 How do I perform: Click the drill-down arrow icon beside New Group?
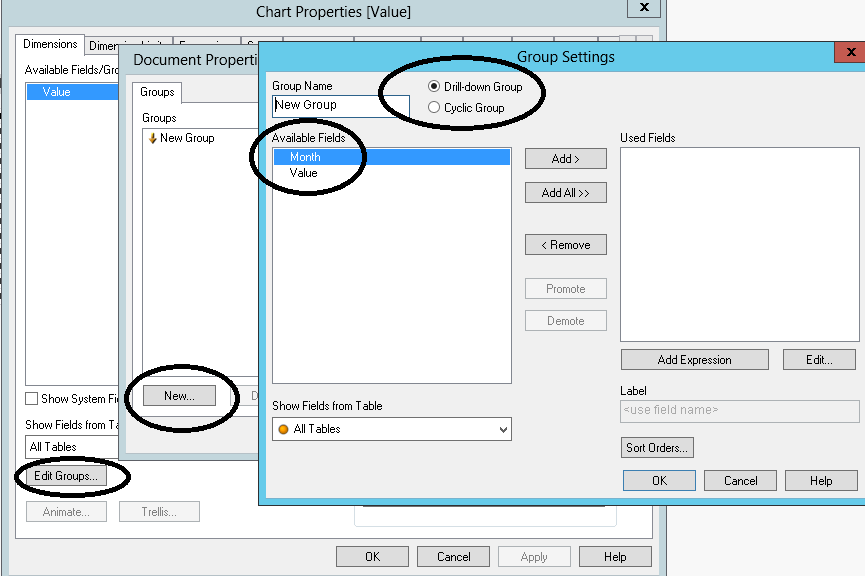[152, 138]
